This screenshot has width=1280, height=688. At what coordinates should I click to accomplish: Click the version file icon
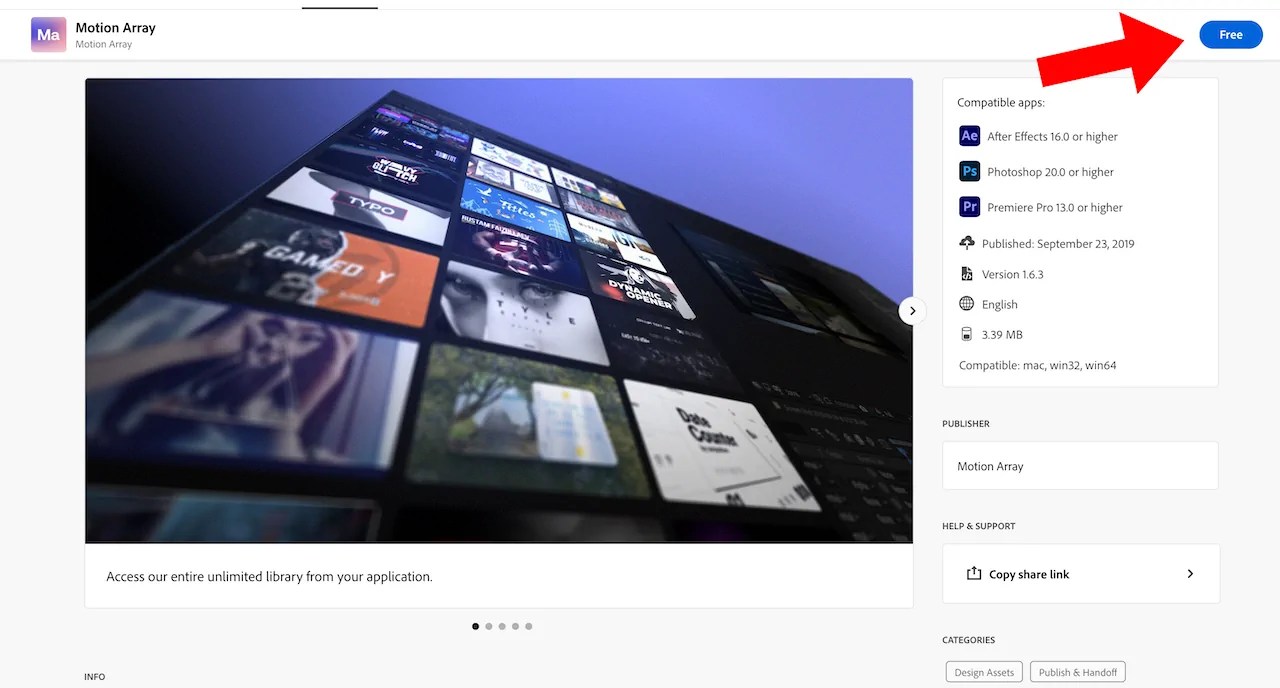[x=967, y=274]
